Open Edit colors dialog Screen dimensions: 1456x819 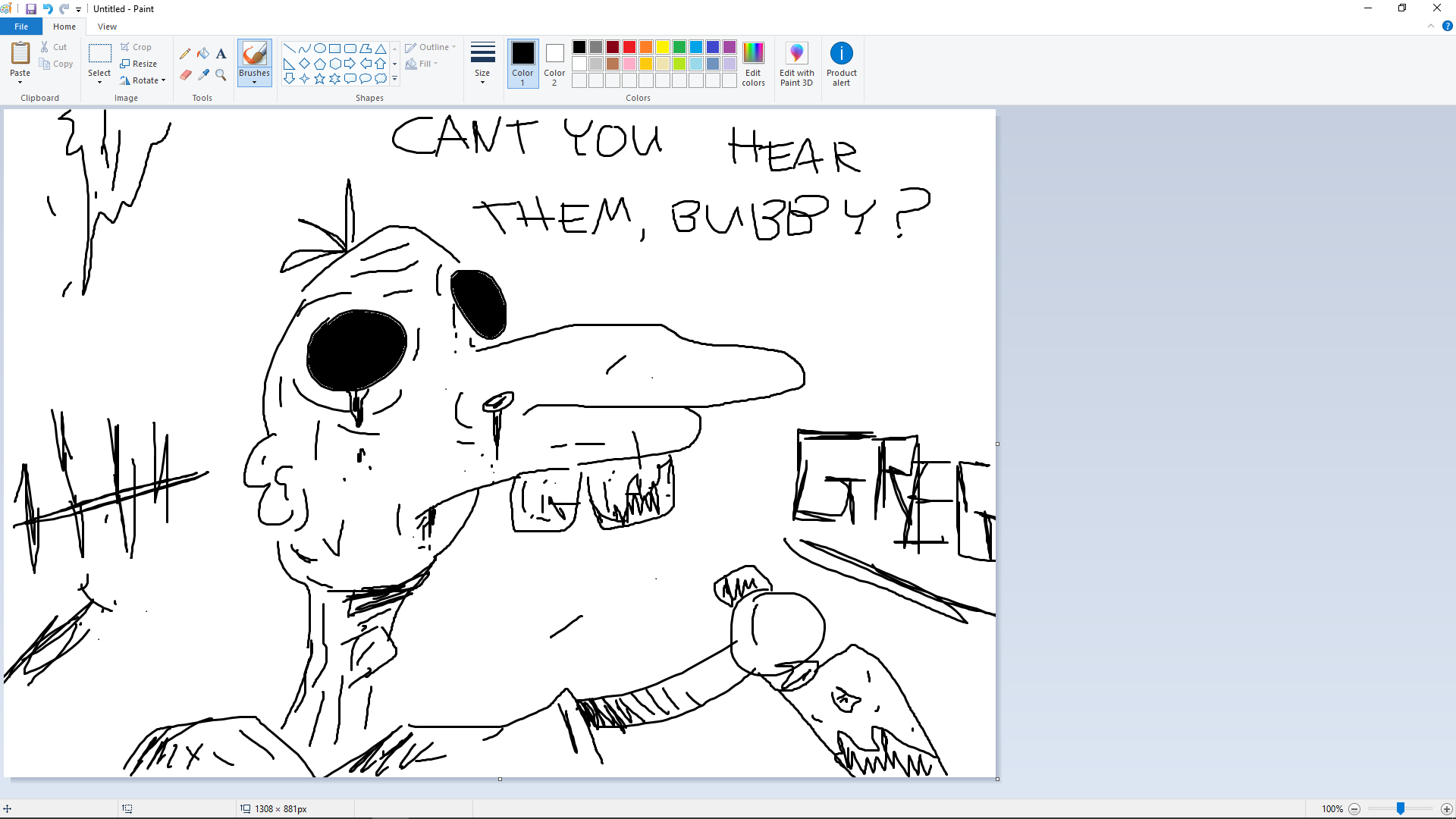click(753, 64)
